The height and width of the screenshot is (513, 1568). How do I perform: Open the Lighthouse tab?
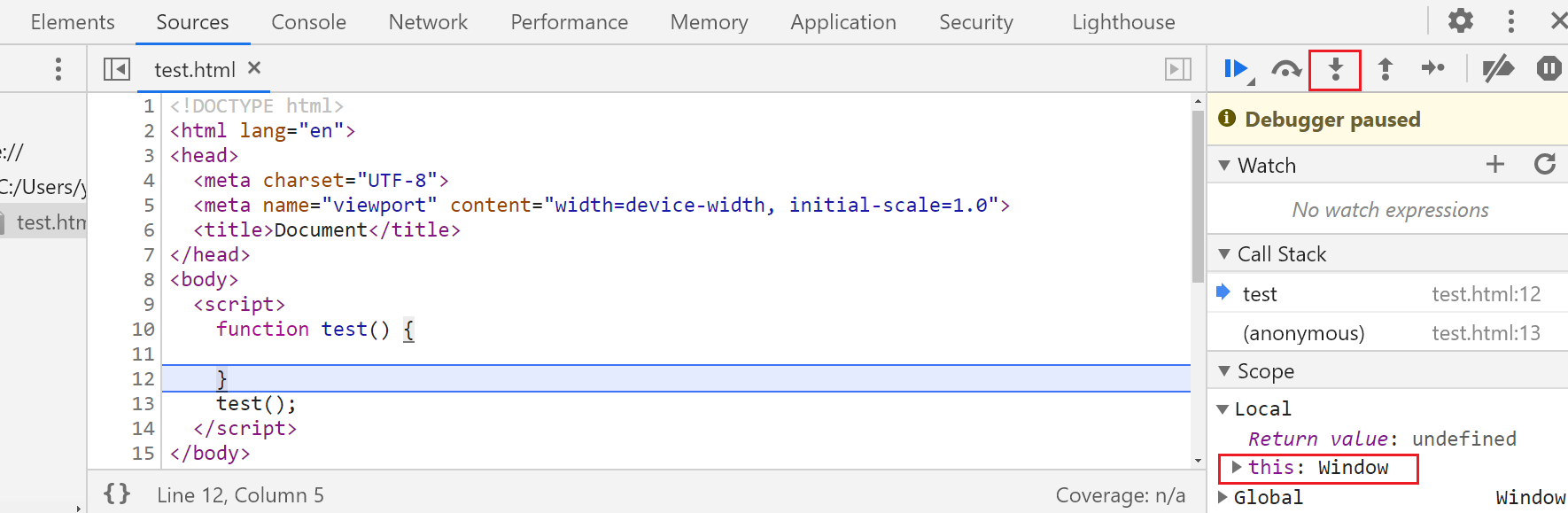(1123, 22)
